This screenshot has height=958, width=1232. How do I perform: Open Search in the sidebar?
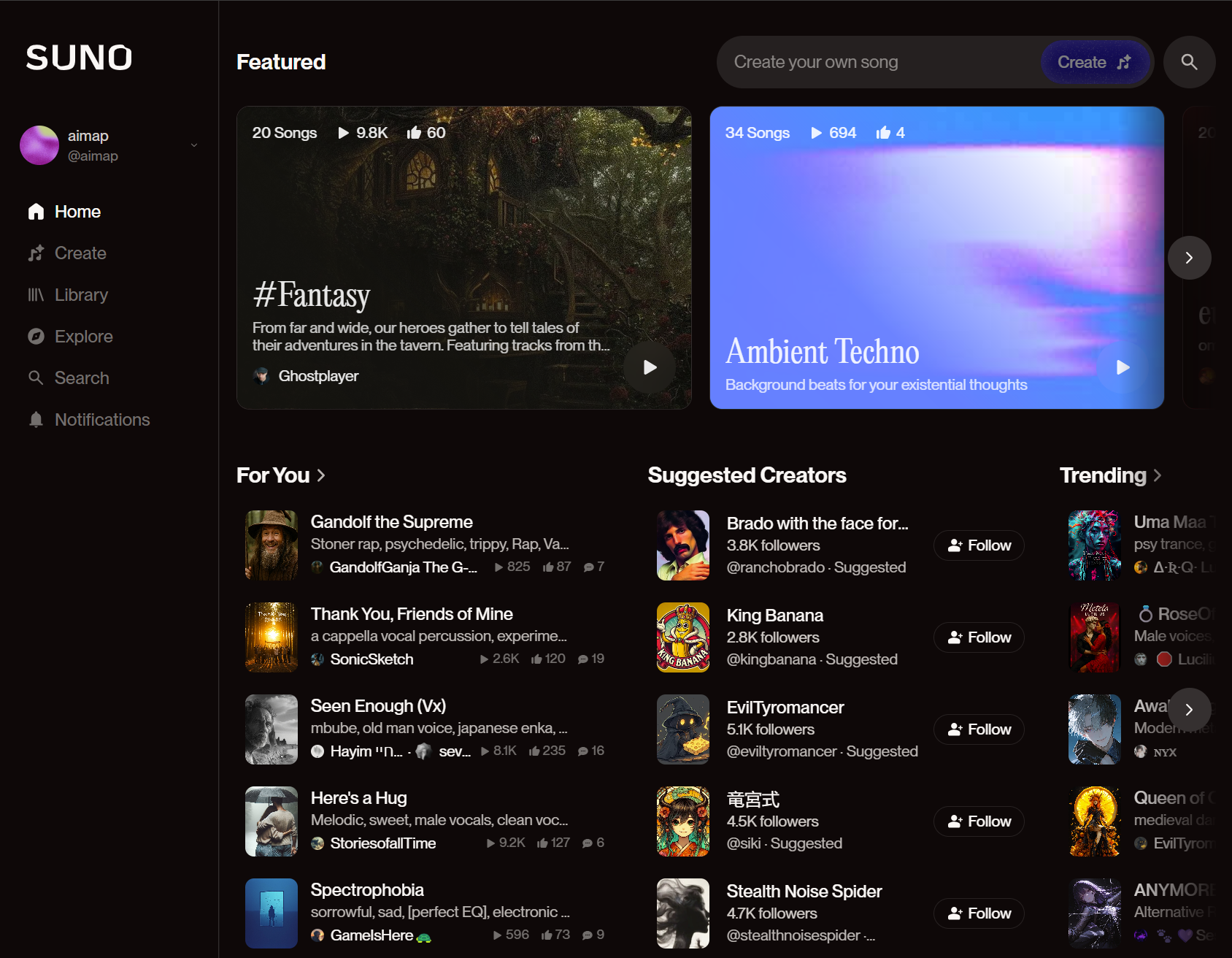(81, 378)
